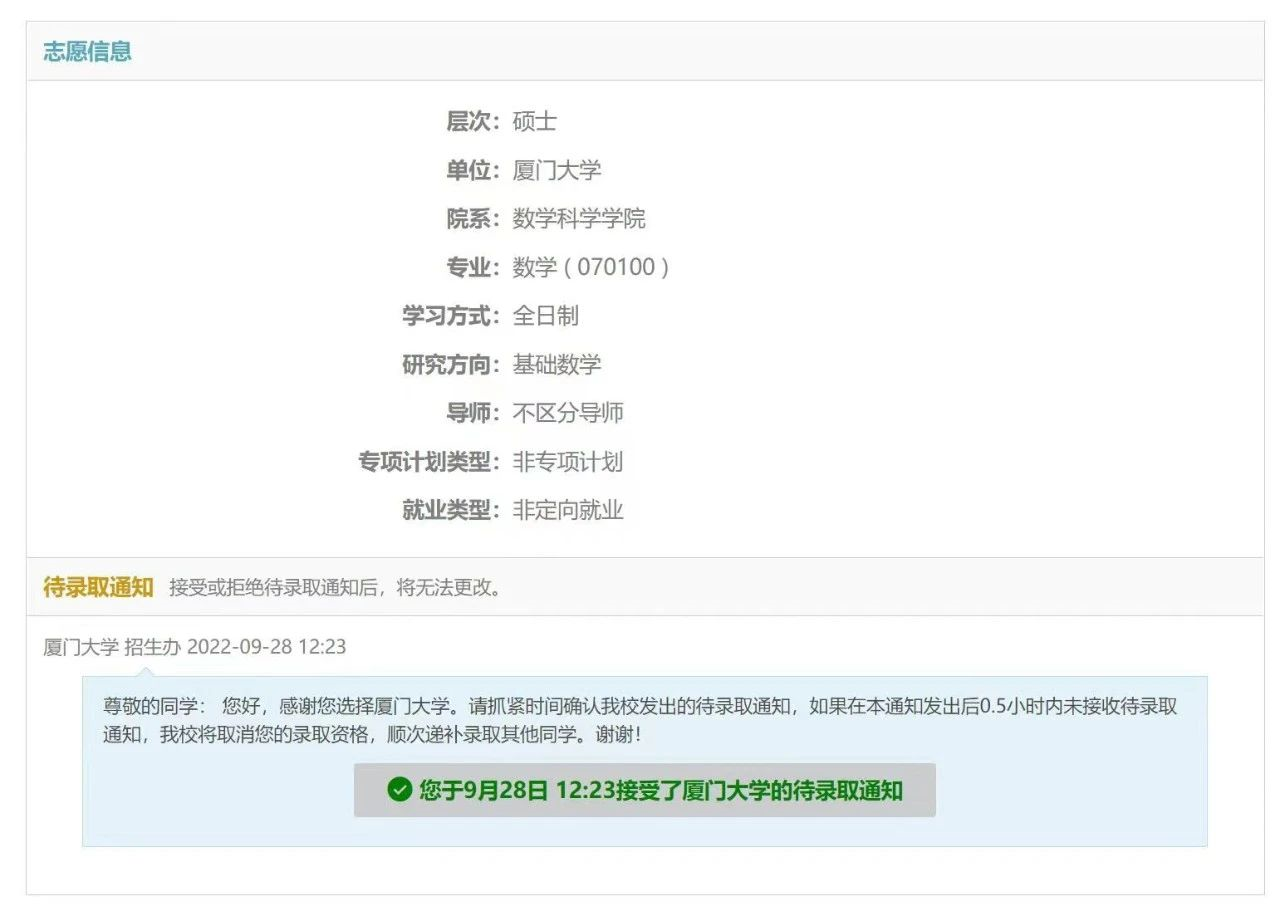The height and width of the screenshot is (921, 1280).
Task: Click the 厦门大学 value next to 单位
Action: (556, 170)
